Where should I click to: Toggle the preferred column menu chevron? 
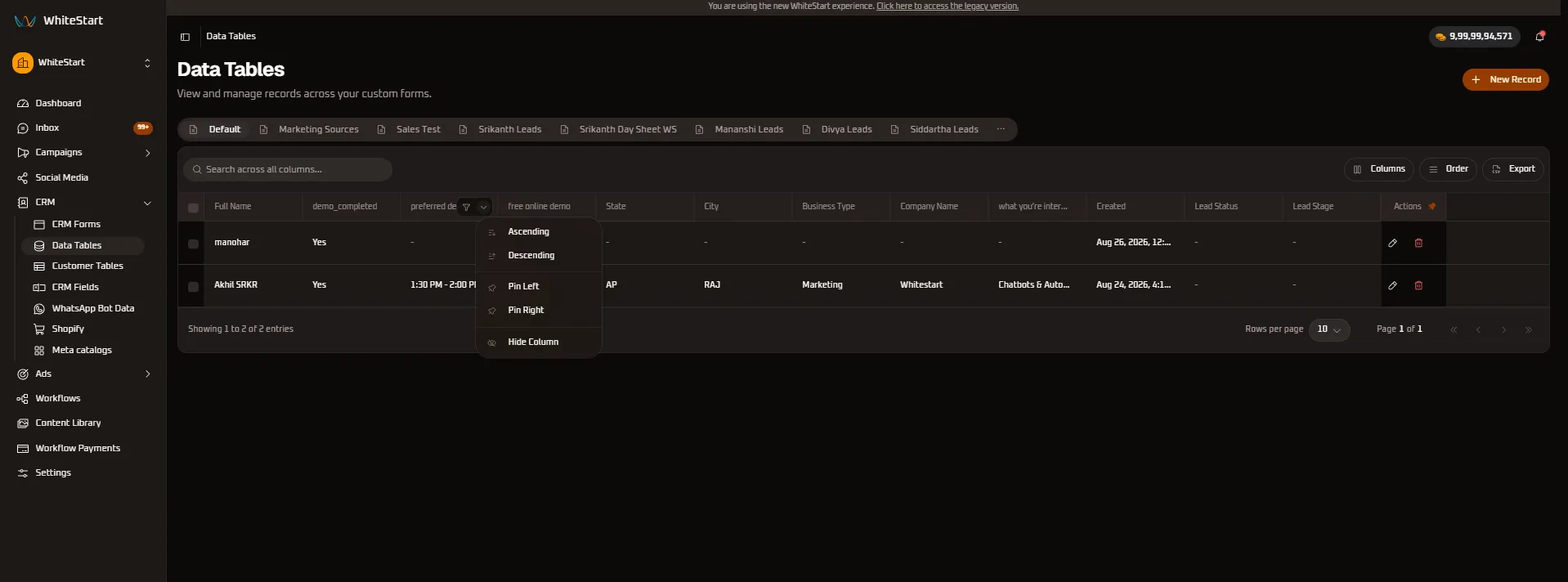tap(483, 207)
